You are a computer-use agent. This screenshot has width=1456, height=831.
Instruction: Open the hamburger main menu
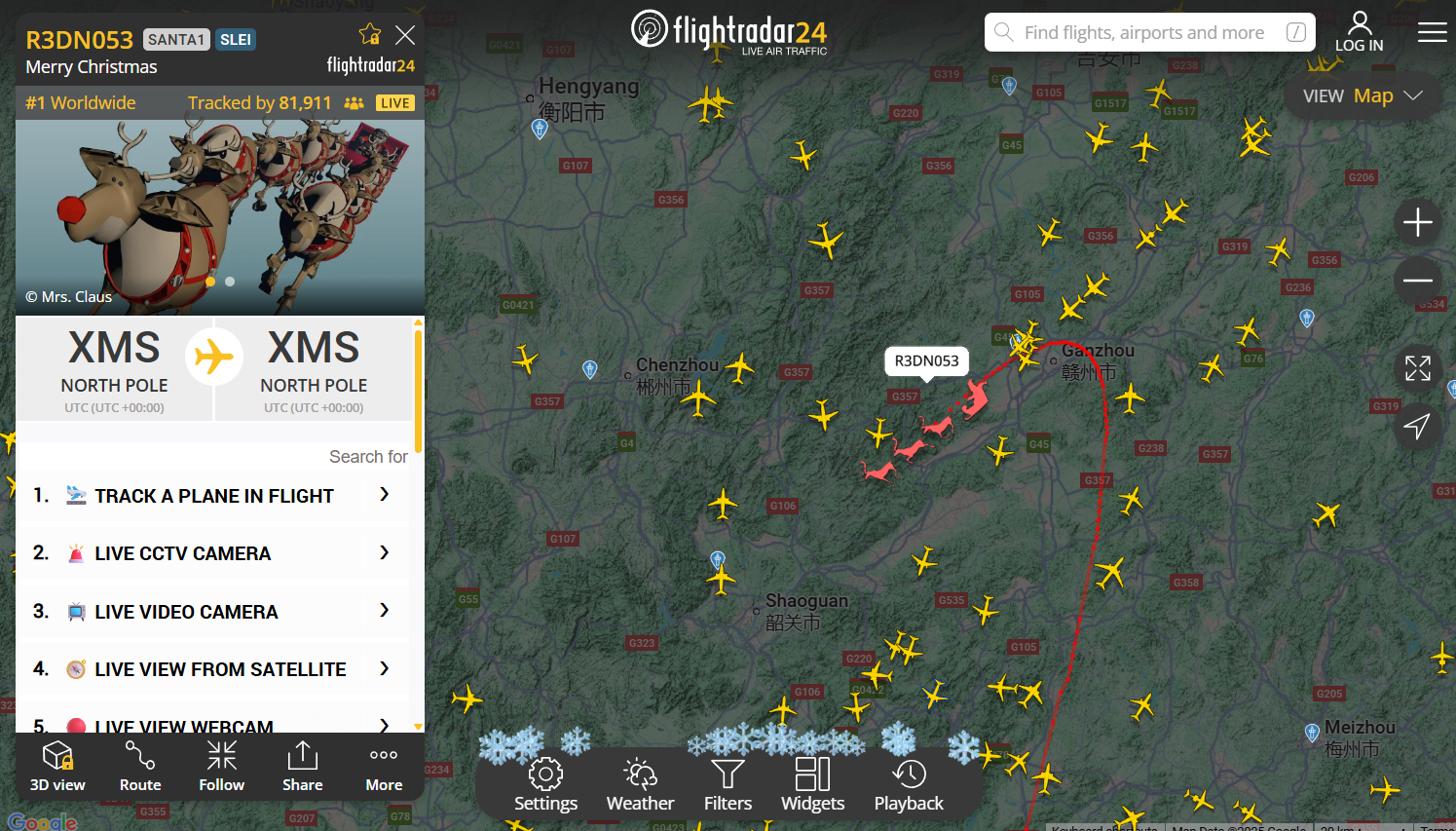(x=1432, y=33)
